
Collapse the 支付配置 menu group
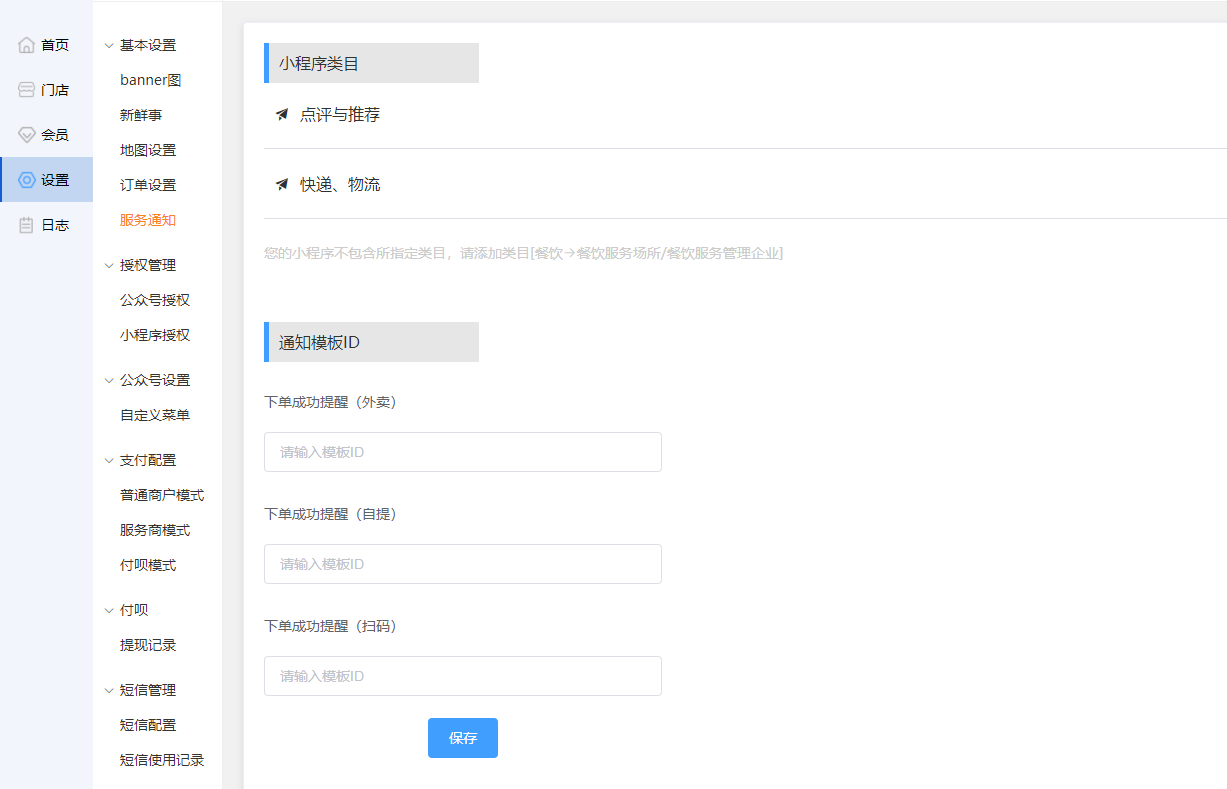[x=109, y=460]
